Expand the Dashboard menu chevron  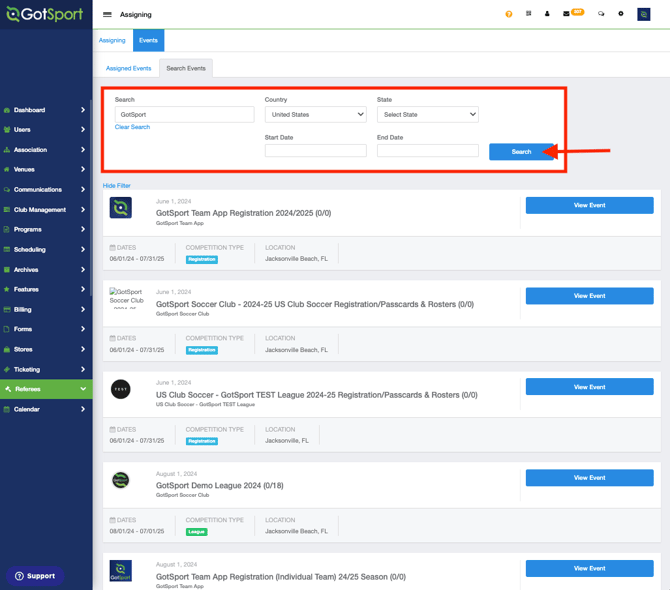click(x=83, y=110)
